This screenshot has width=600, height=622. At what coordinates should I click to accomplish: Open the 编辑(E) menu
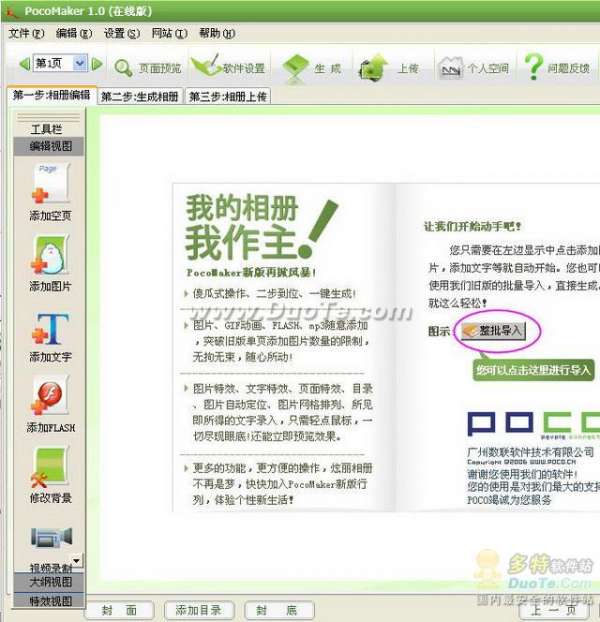(x=74, y=33)
